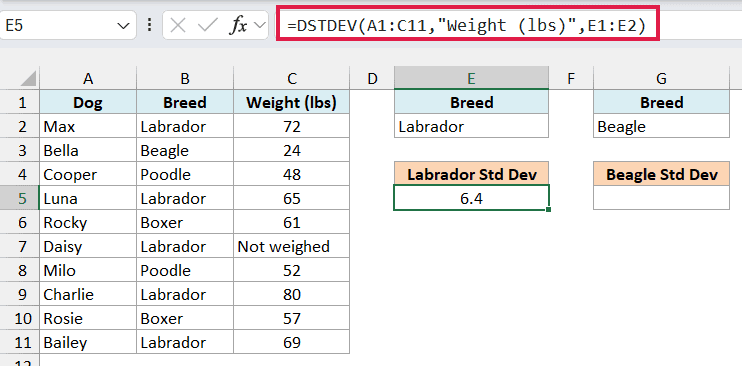Click the three-dot formula bar handle
Image resolution: width=742 pixels, height=366 pixels.
[150, 26]
